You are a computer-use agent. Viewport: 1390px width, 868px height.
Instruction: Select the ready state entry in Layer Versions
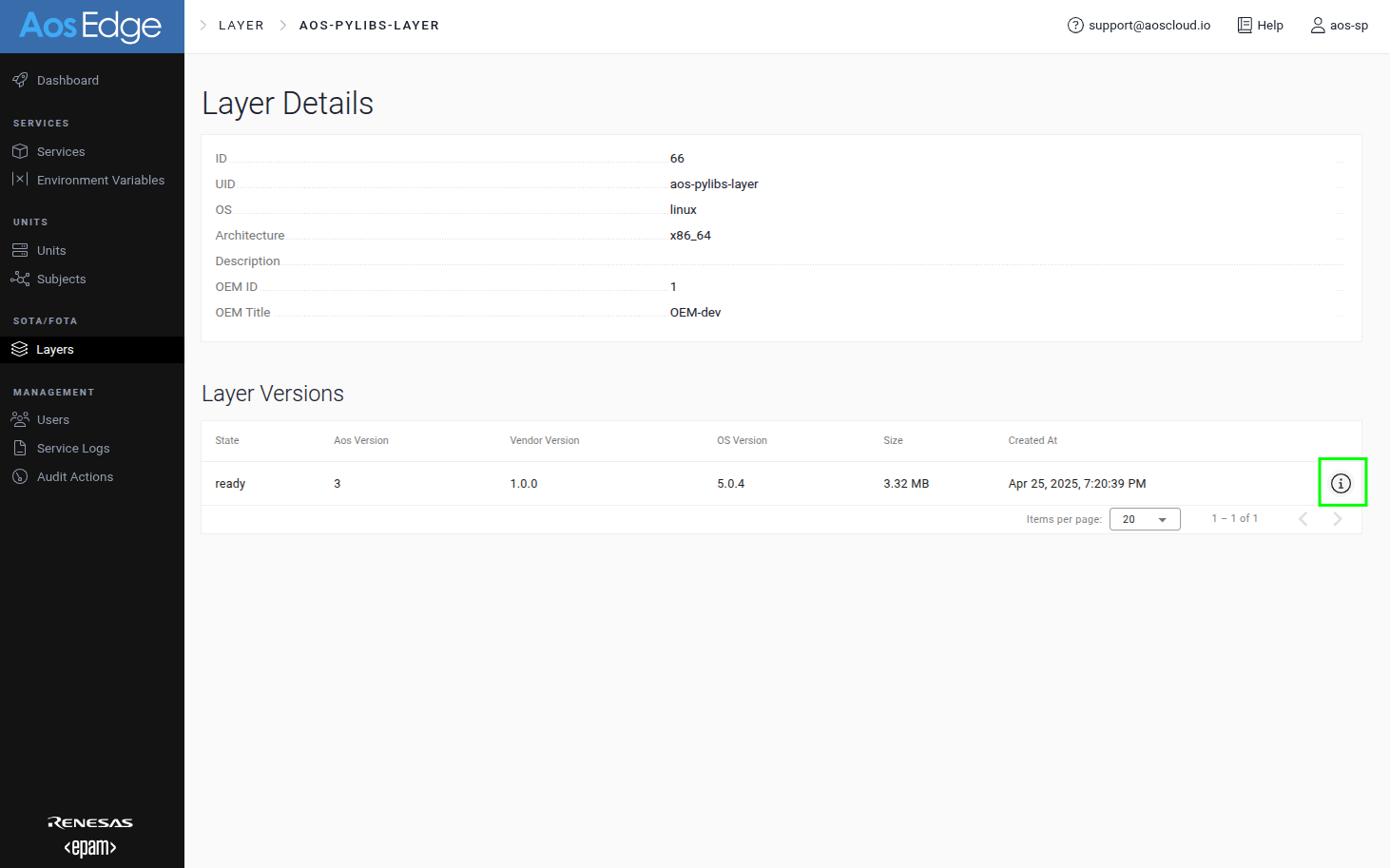click(x=230, y=483)
